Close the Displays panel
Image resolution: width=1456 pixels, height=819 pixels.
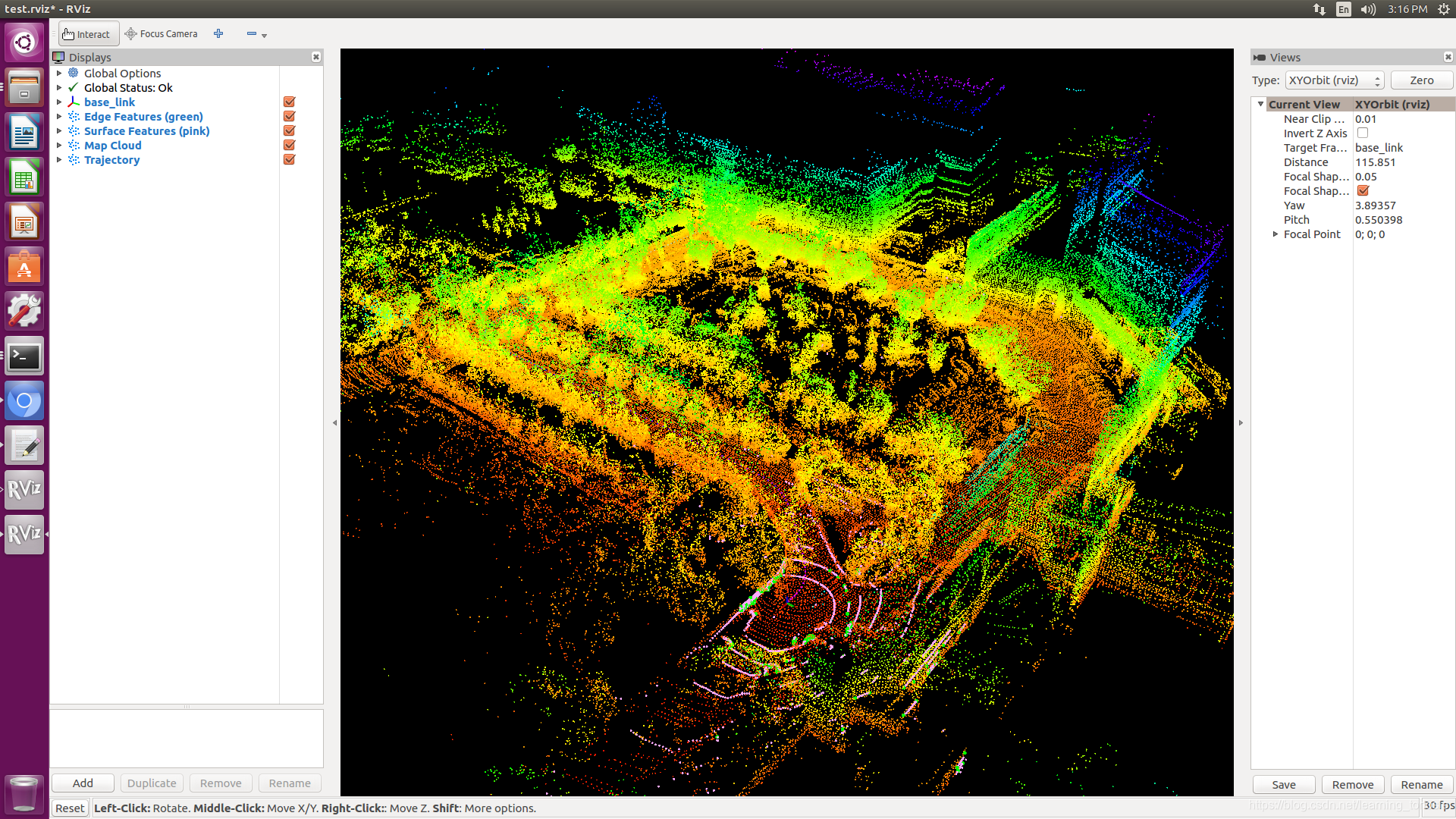click(x=316, y=57)
